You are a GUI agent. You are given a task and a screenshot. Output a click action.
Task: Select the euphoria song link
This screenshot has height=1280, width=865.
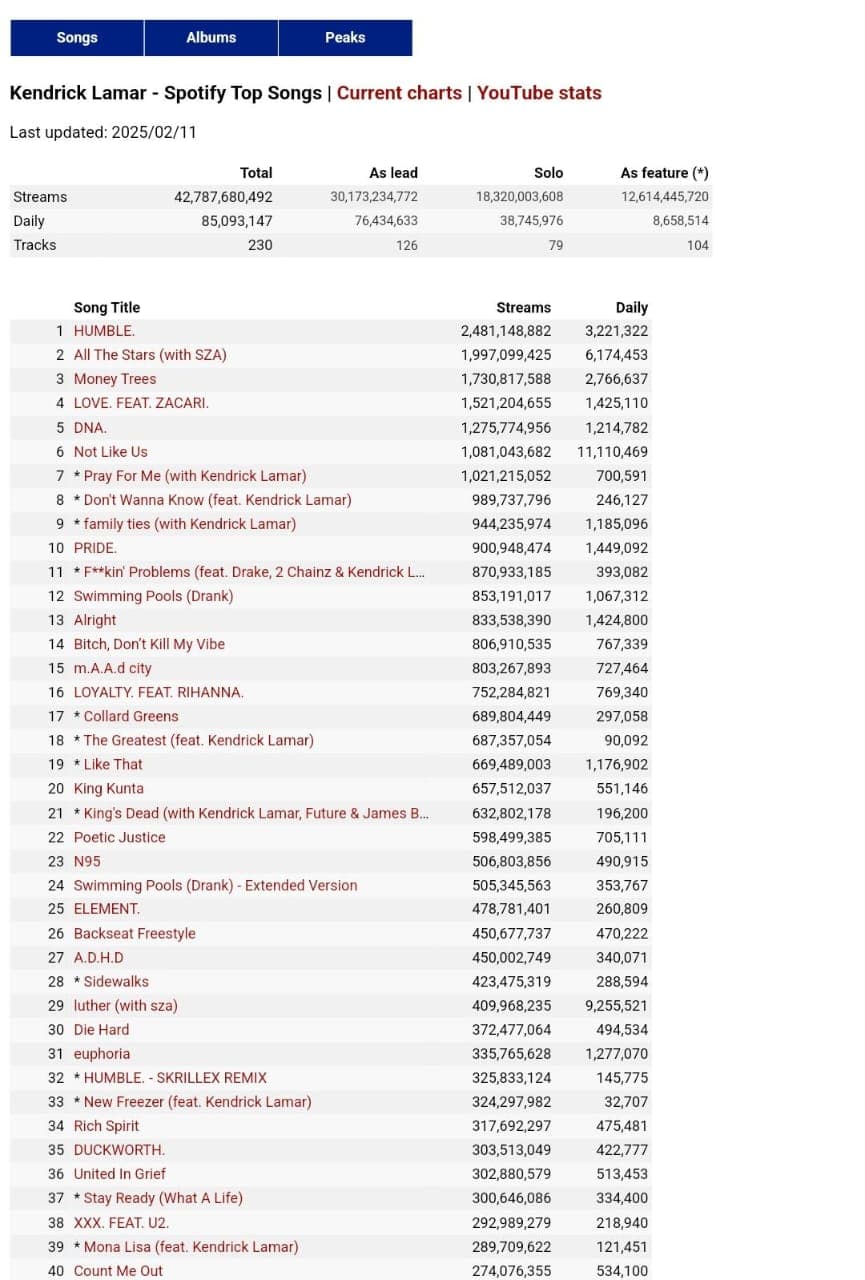click(x=102, y=1054)
